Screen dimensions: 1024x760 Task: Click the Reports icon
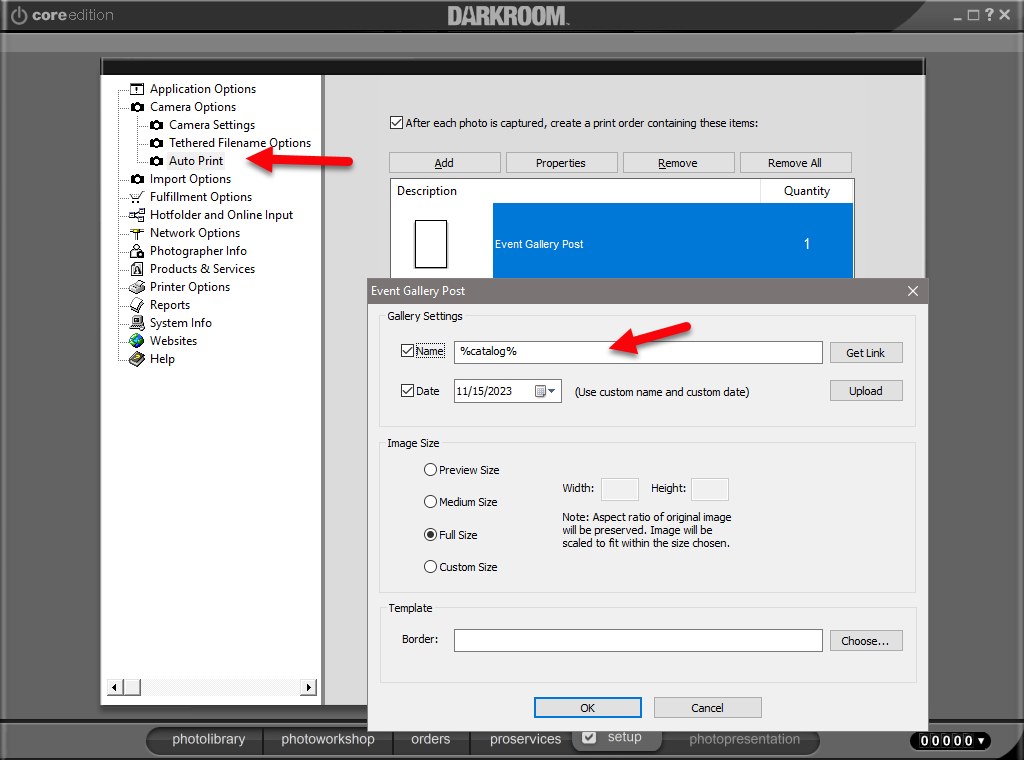tap(136, 305)
